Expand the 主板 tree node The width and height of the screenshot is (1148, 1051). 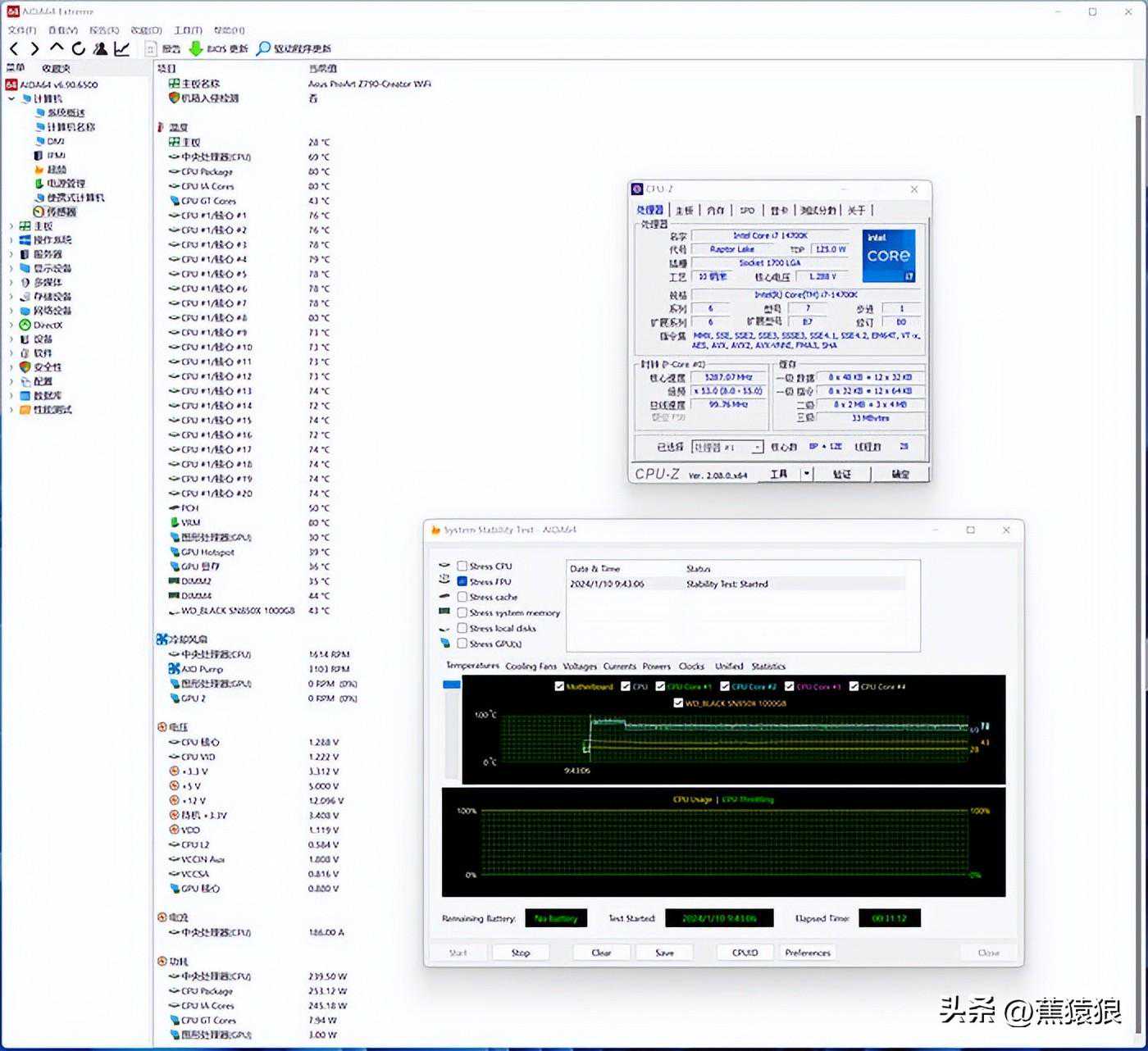(x=11, y=226)
